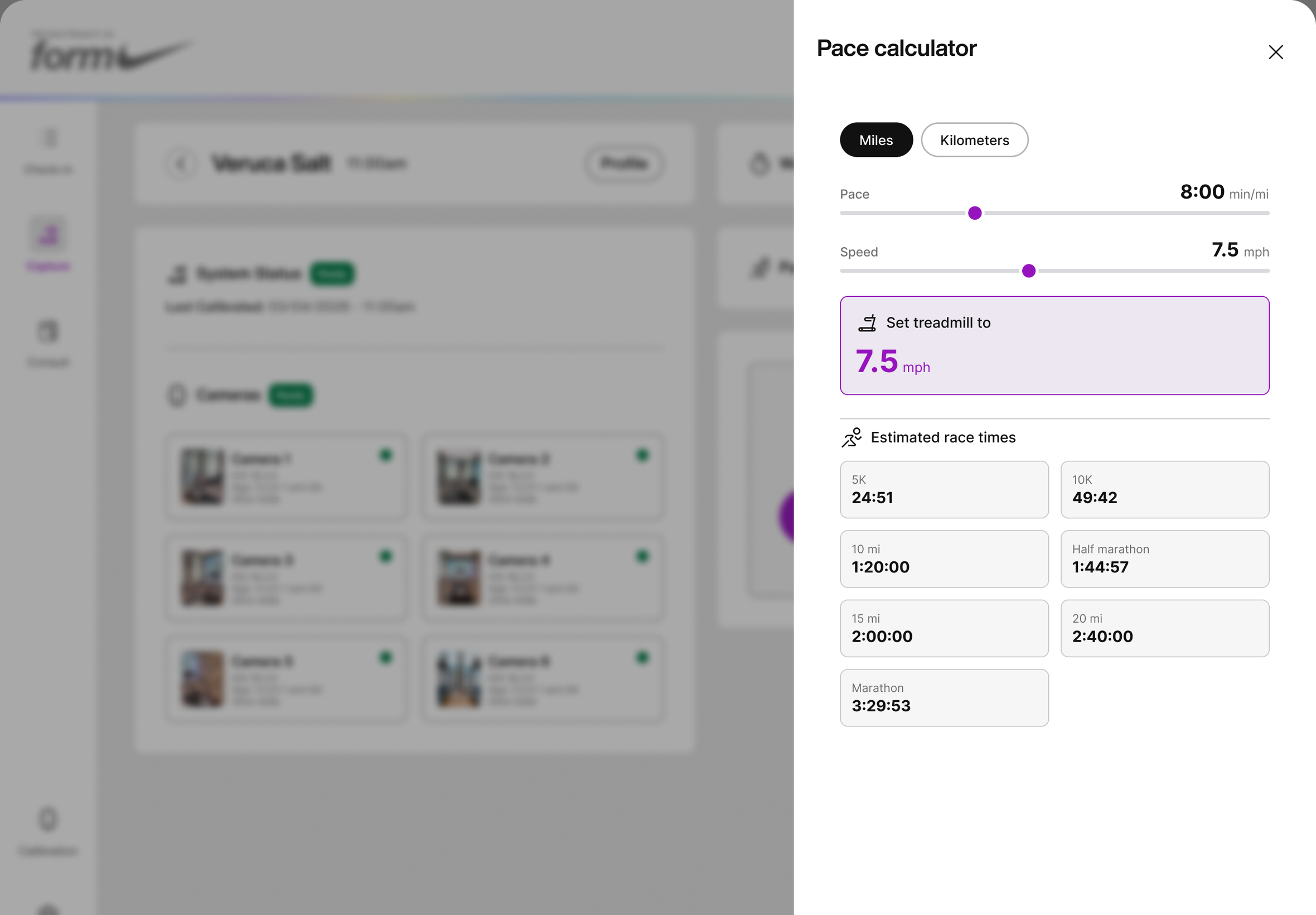The image size is (1316, 915).
Task: Click the Cameras section icon
Action: [x=178, y=395]
